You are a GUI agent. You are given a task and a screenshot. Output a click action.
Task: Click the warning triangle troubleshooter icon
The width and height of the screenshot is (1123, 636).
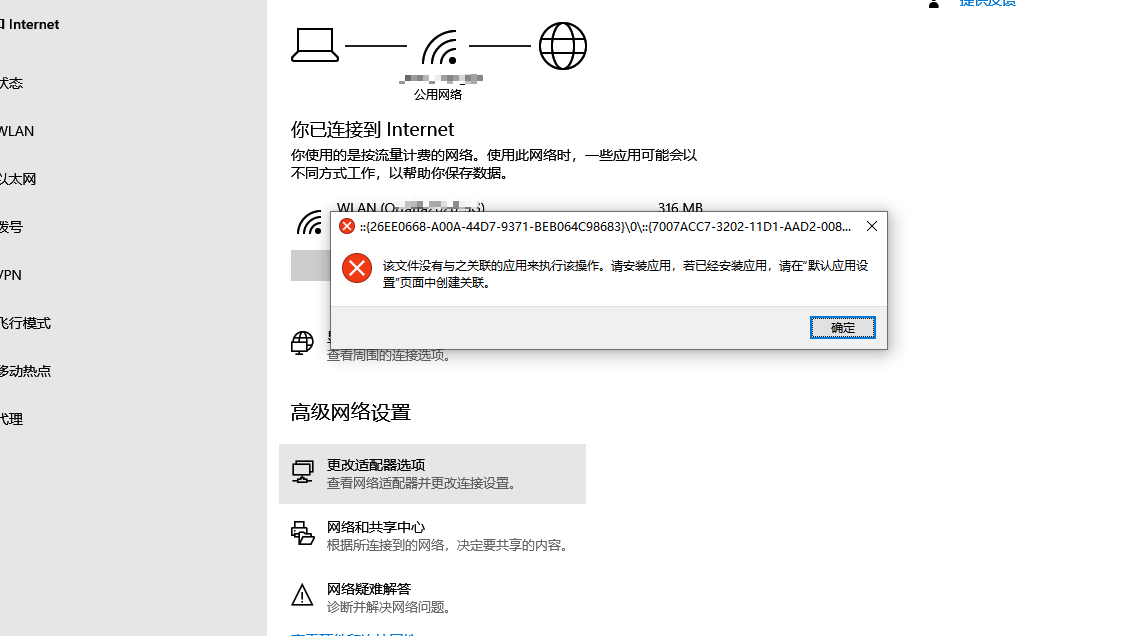302,594
